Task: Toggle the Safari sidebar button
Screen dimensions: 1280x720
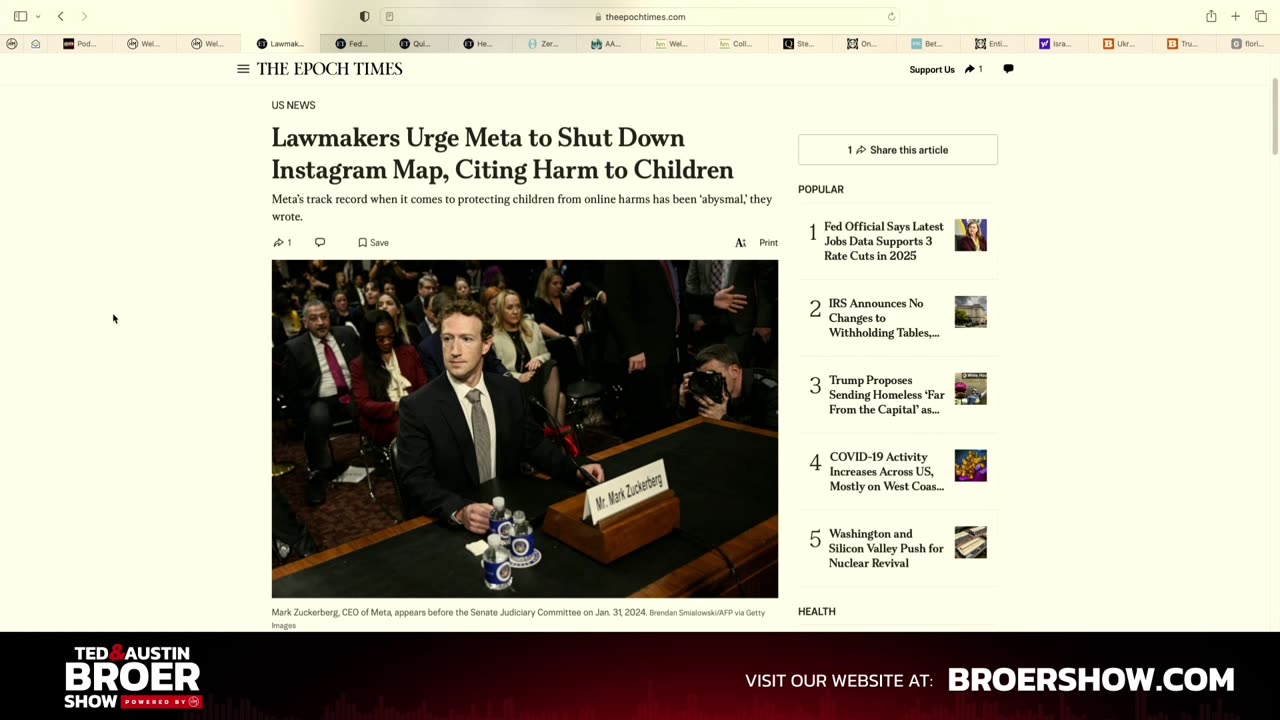Action: (x=20, y=16)
